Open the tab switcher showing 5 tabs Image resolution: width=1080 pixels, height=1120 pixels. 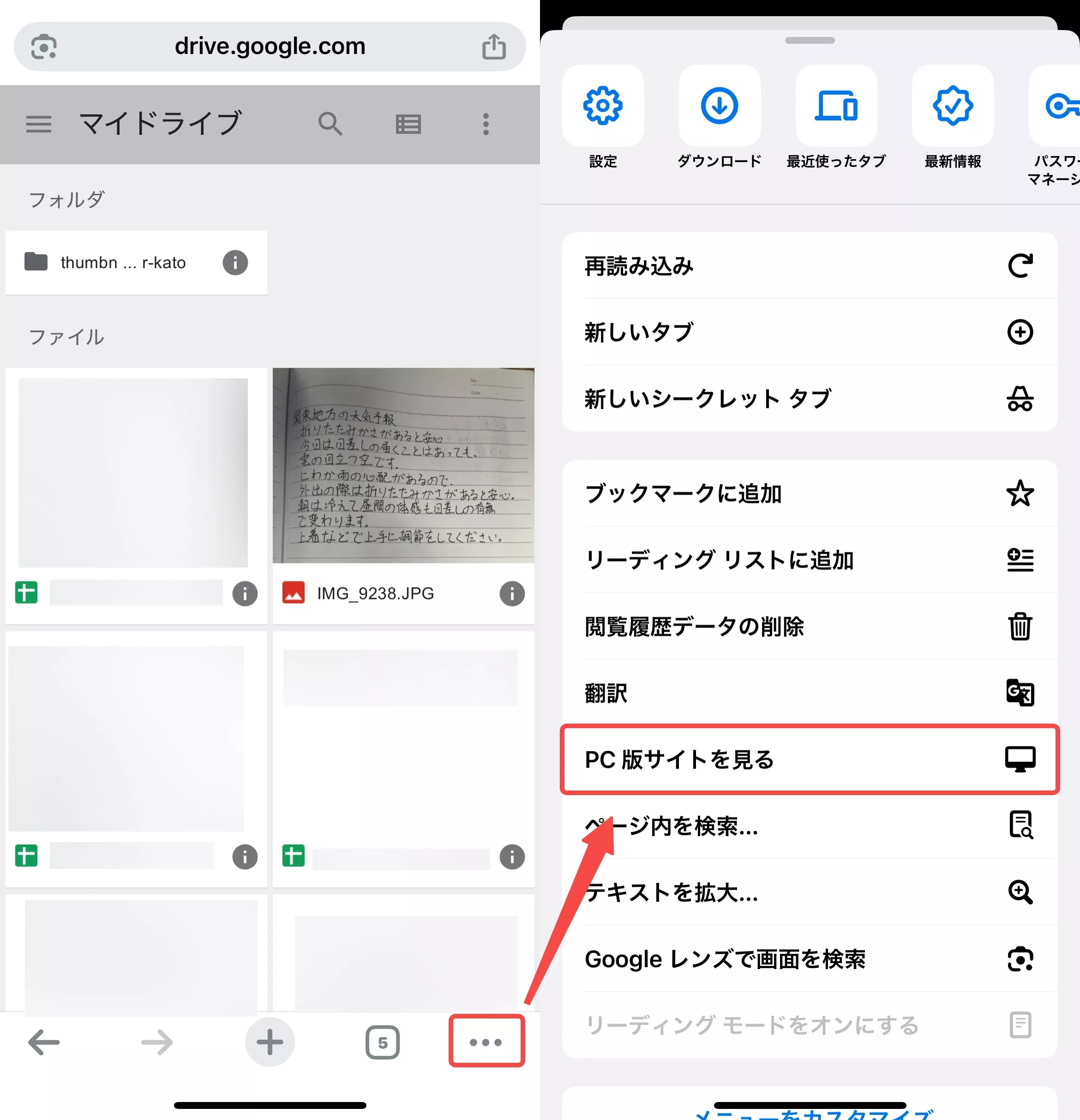[x=383, y=1041]
